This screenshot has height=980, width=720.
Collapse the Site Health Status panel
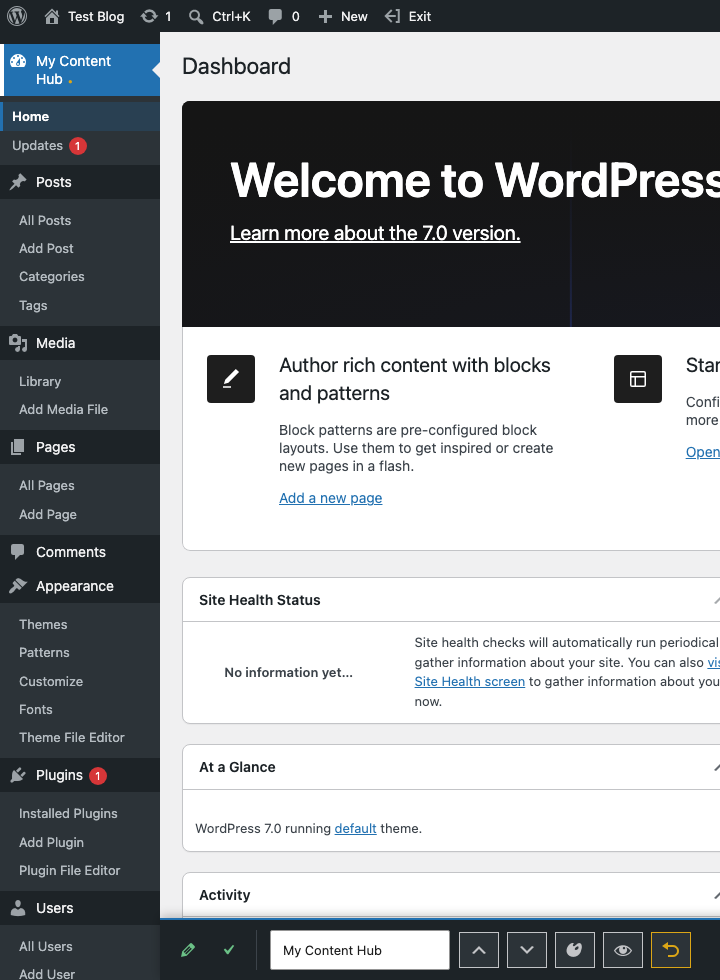(x=716, y=600)
